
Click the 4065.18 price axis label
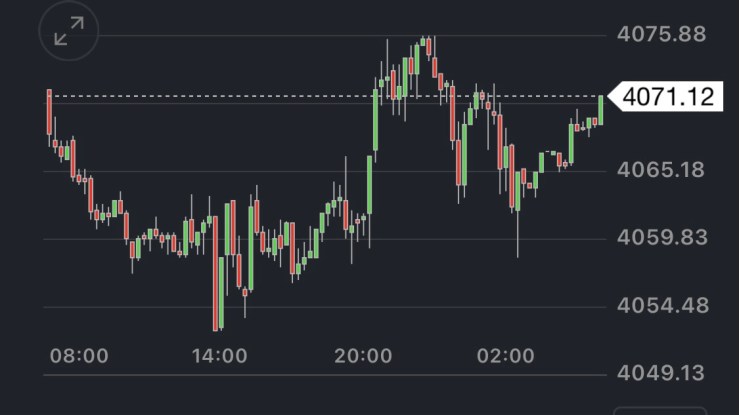point(663,169)
